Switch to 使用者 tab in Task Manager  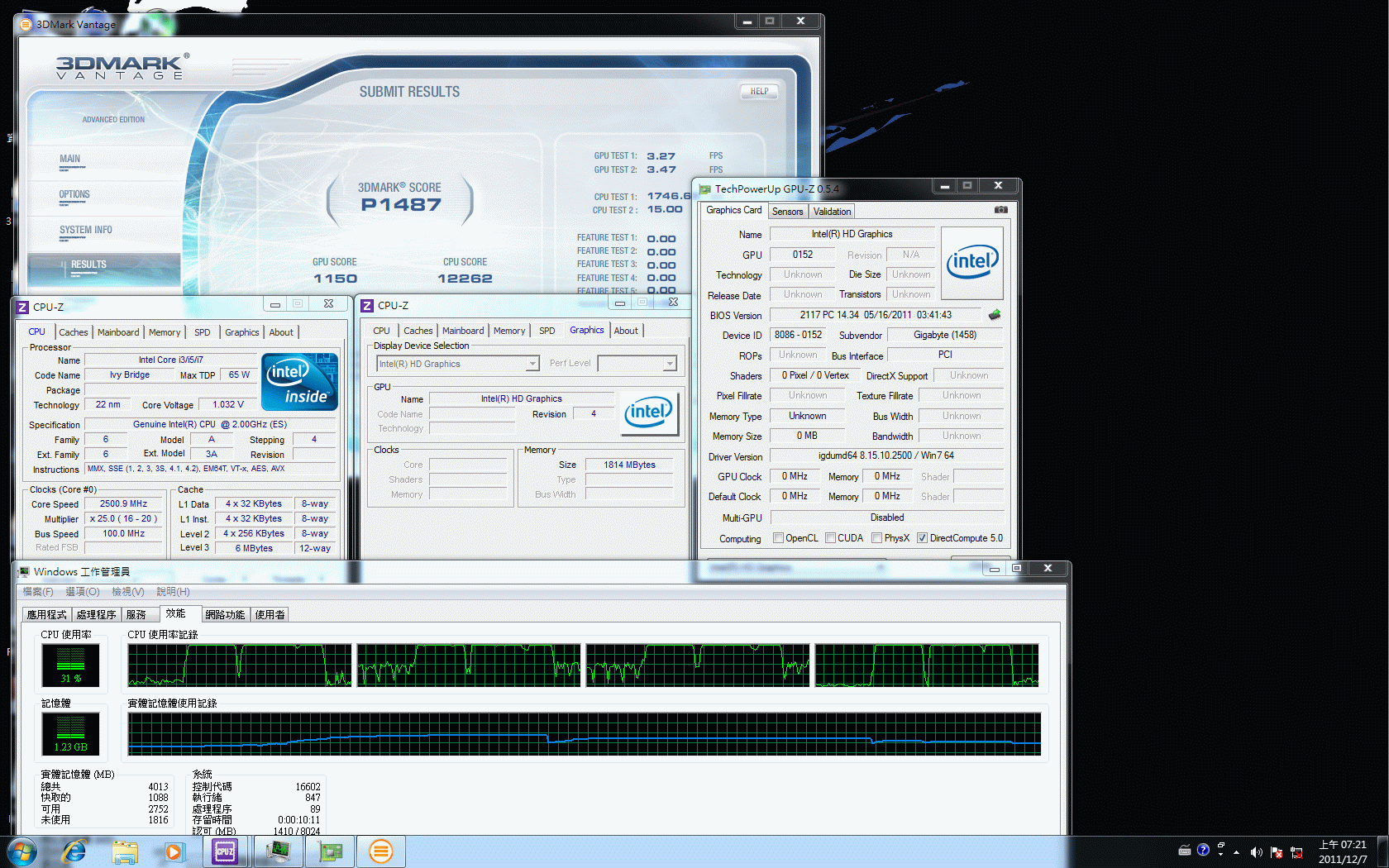click(270, 615)
